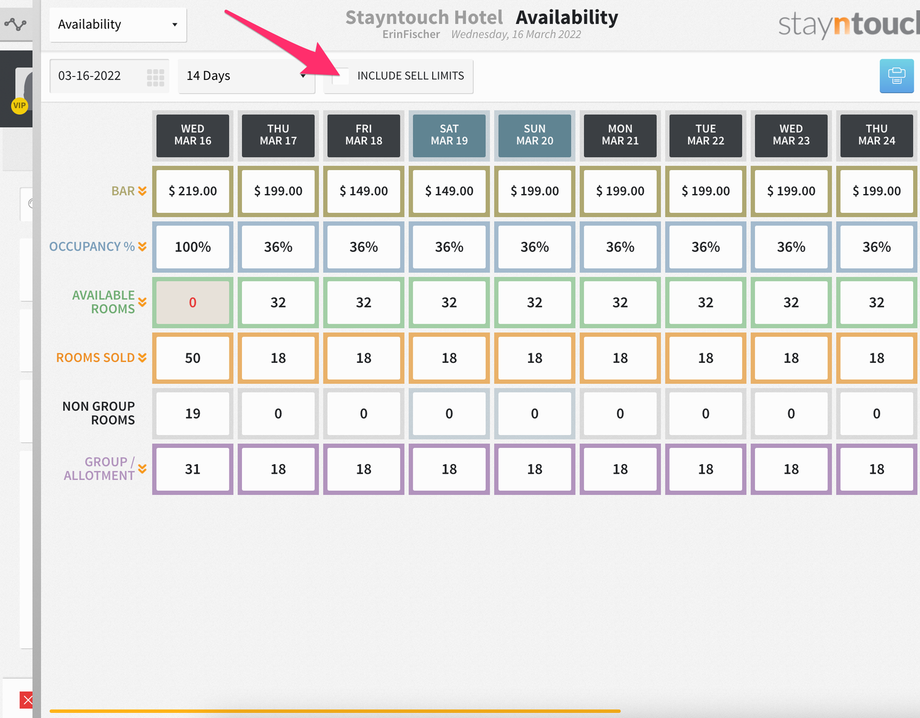Select the WED MAR 23 column header
This screenshot has width=920, height=718.
coord(791,135)
